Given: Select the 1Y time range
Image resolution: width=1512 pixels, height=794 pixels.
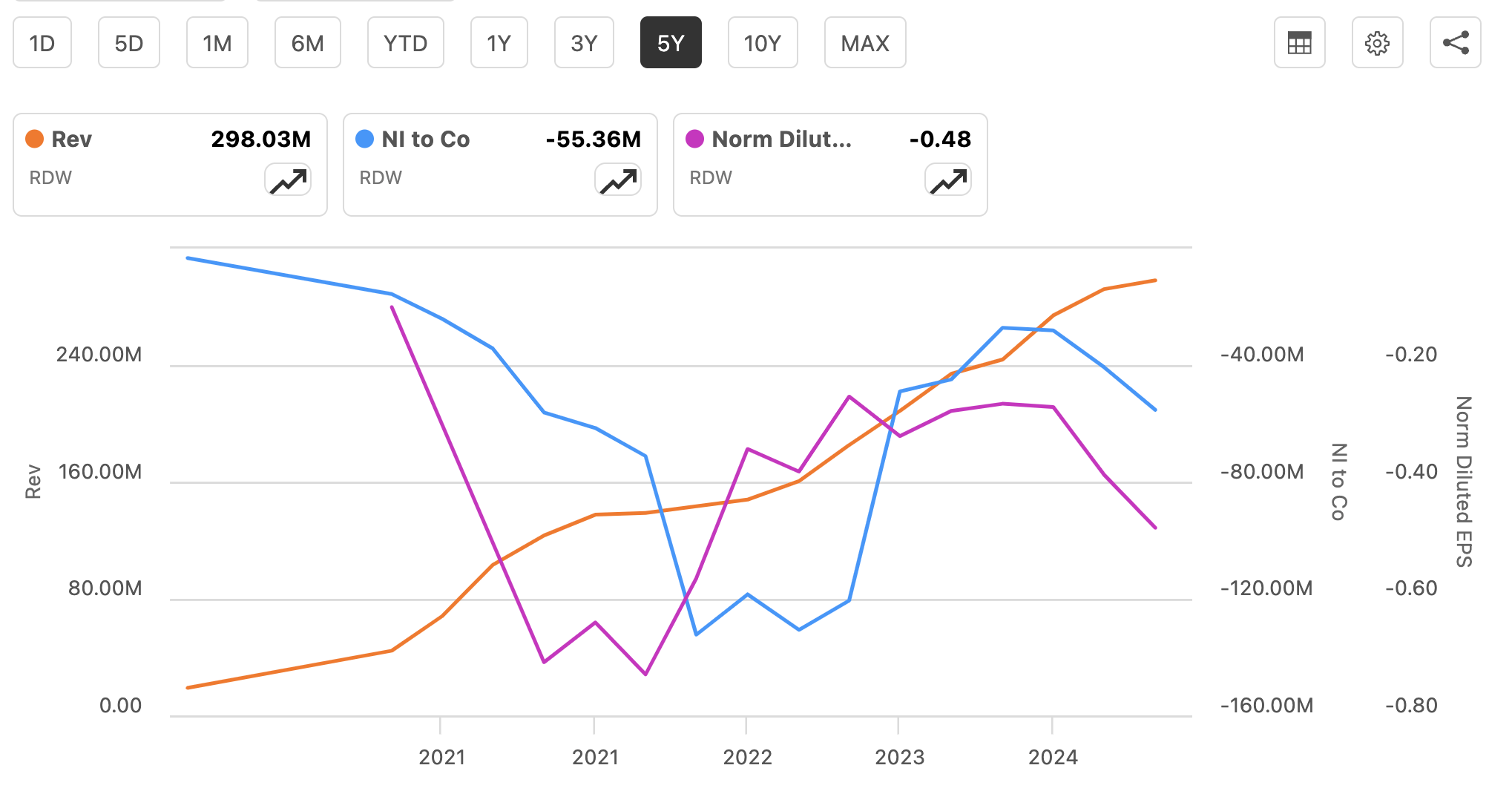Looking at the screenshot, I should pyautogui.click(x=499, y=43).
